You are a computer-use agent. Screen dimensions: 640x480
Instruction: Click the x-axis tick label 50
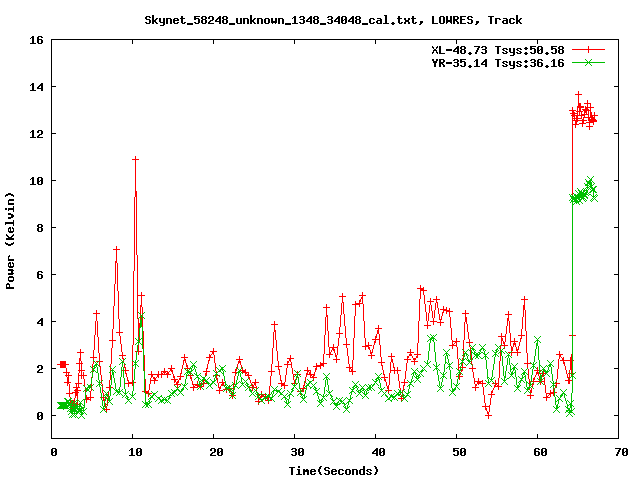[x=459, y=452]
